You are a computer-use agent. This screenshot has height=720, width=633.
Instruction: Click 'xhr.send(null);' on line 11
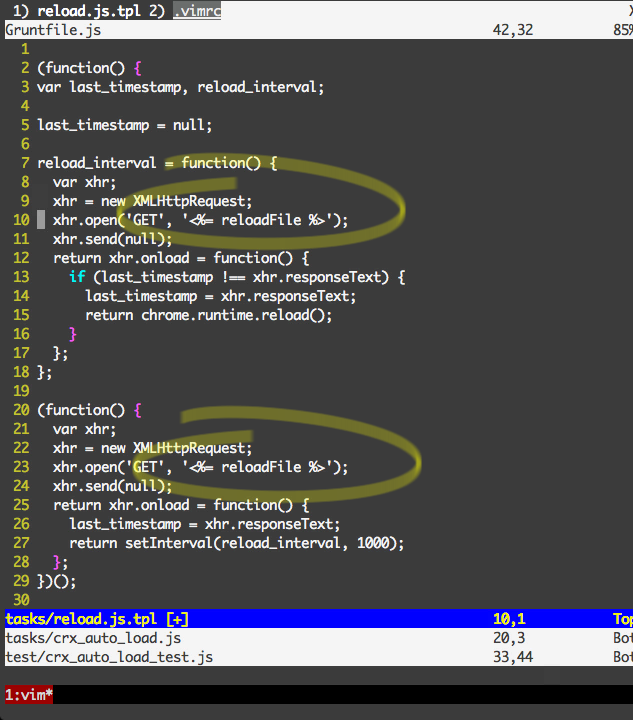pos(112,239)
